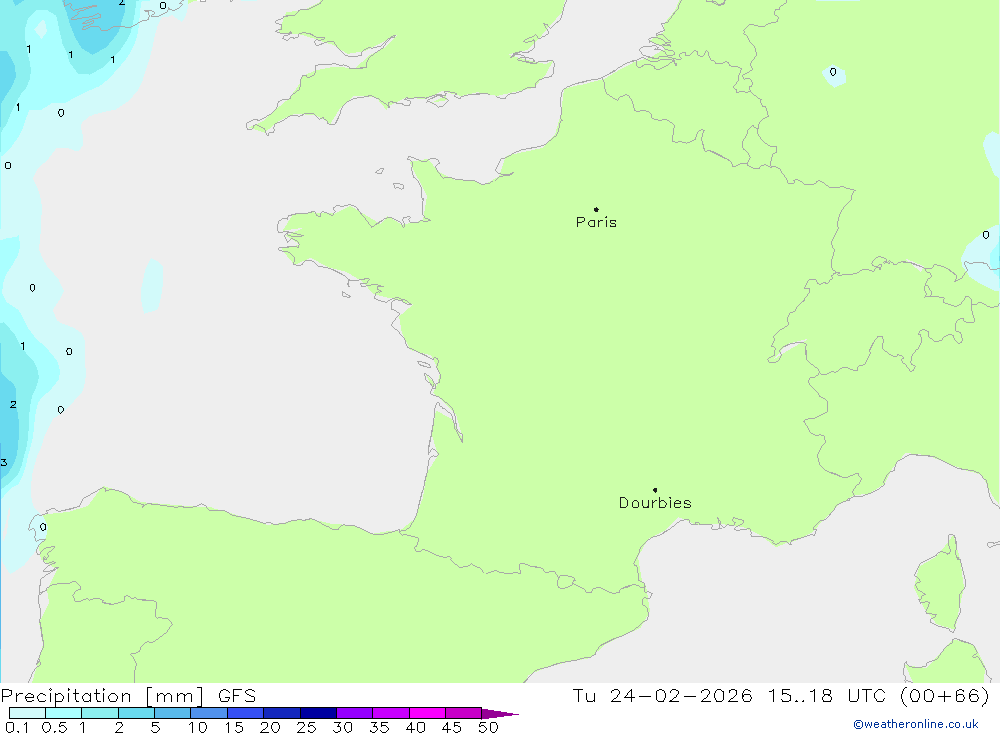Click the 'Precipitation [mm] GFS' title text
Viewport: 1000px width, 733px height.
point(128,695)
